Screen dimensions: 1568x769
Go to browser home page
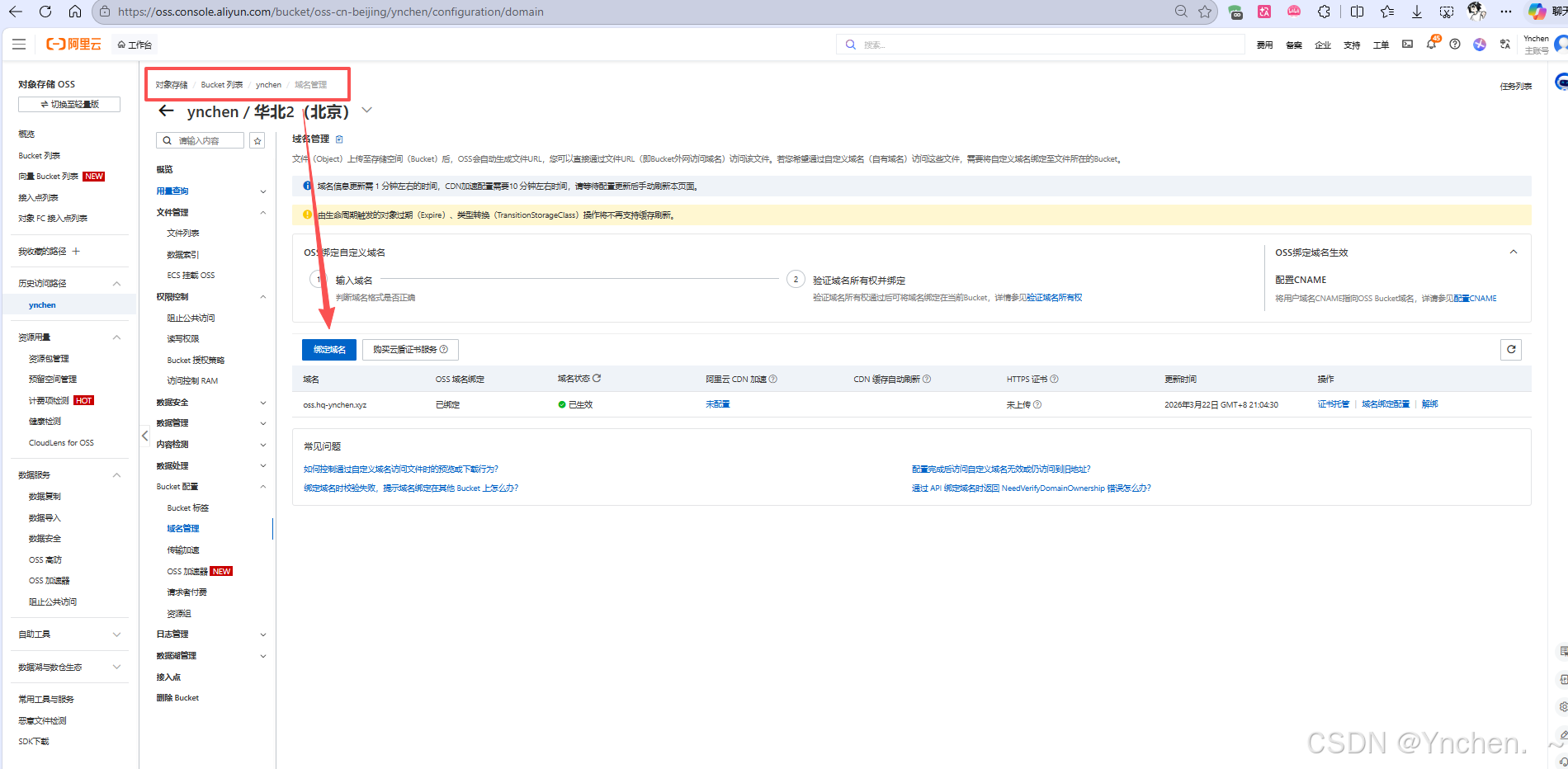coord(75,12)
